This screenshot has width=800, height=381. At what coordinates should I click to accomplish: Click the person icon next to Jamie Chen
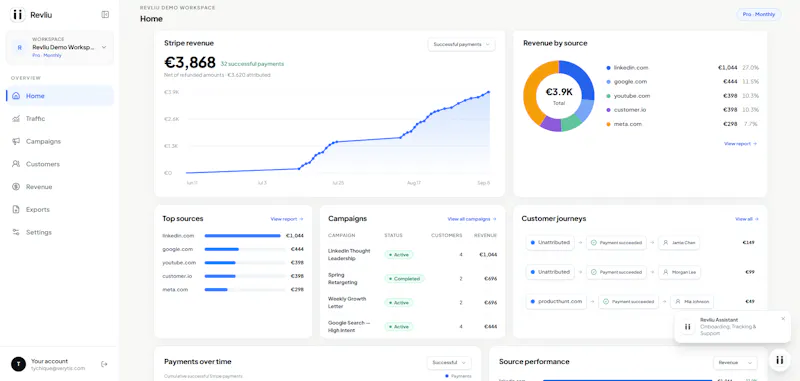pos(665,243)
